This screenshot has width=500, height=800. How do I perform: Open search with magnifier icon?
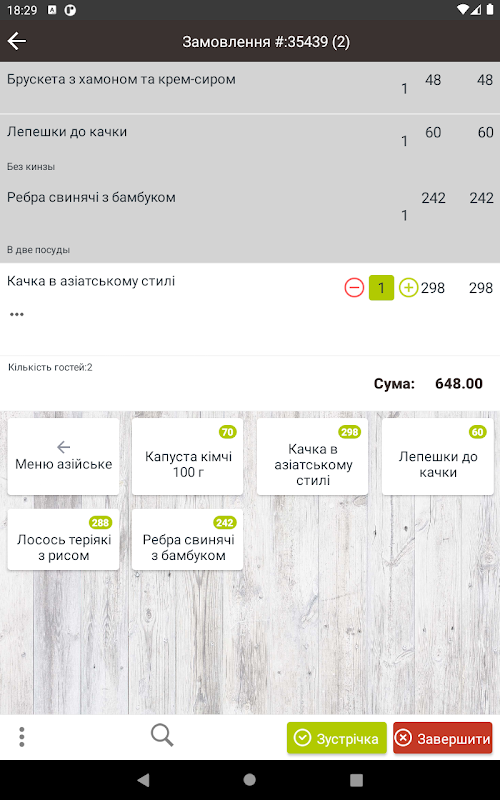point(162,736)
